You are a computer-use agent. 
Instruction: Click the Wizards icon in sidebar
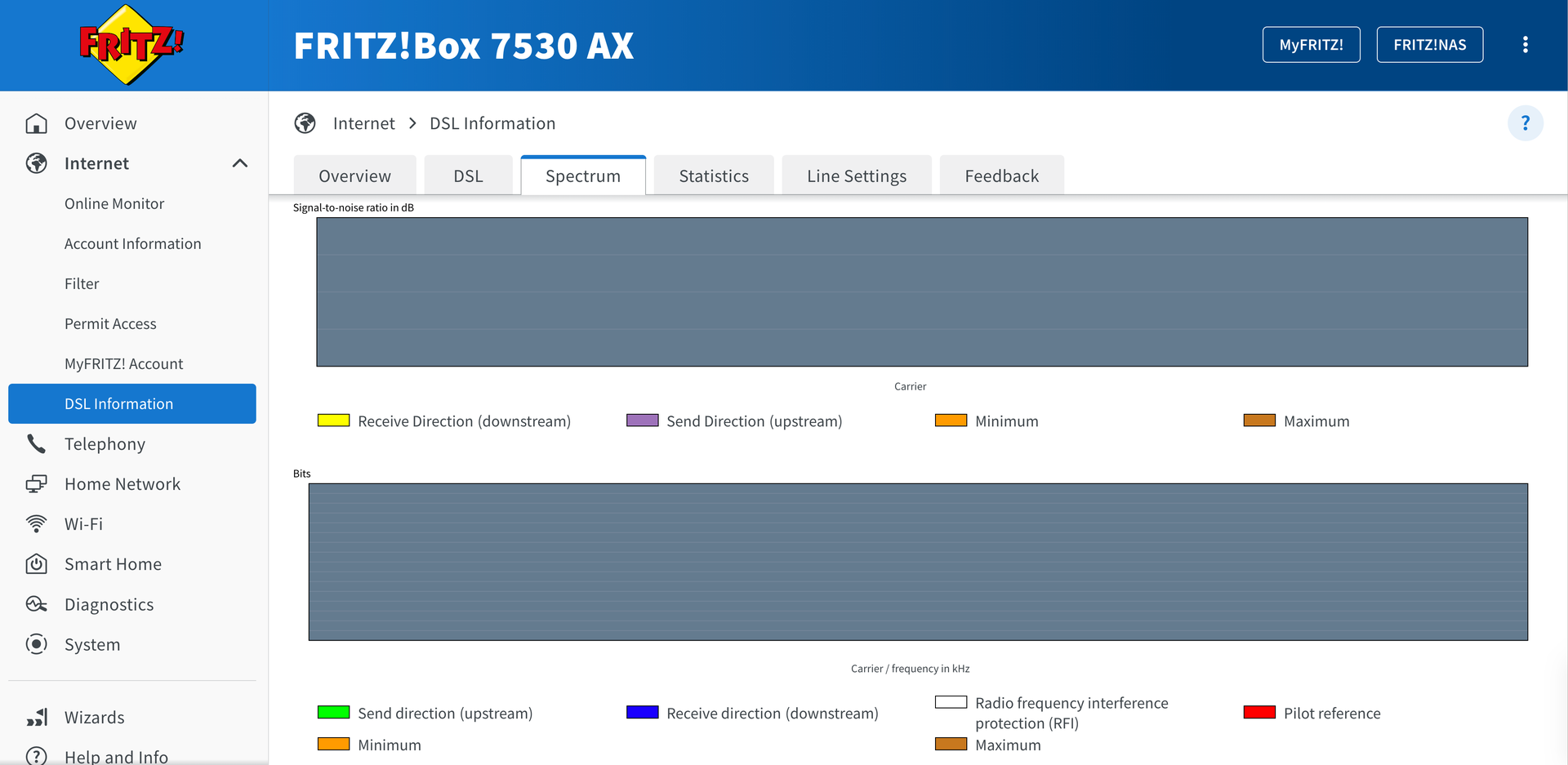[x=36, y=718]
